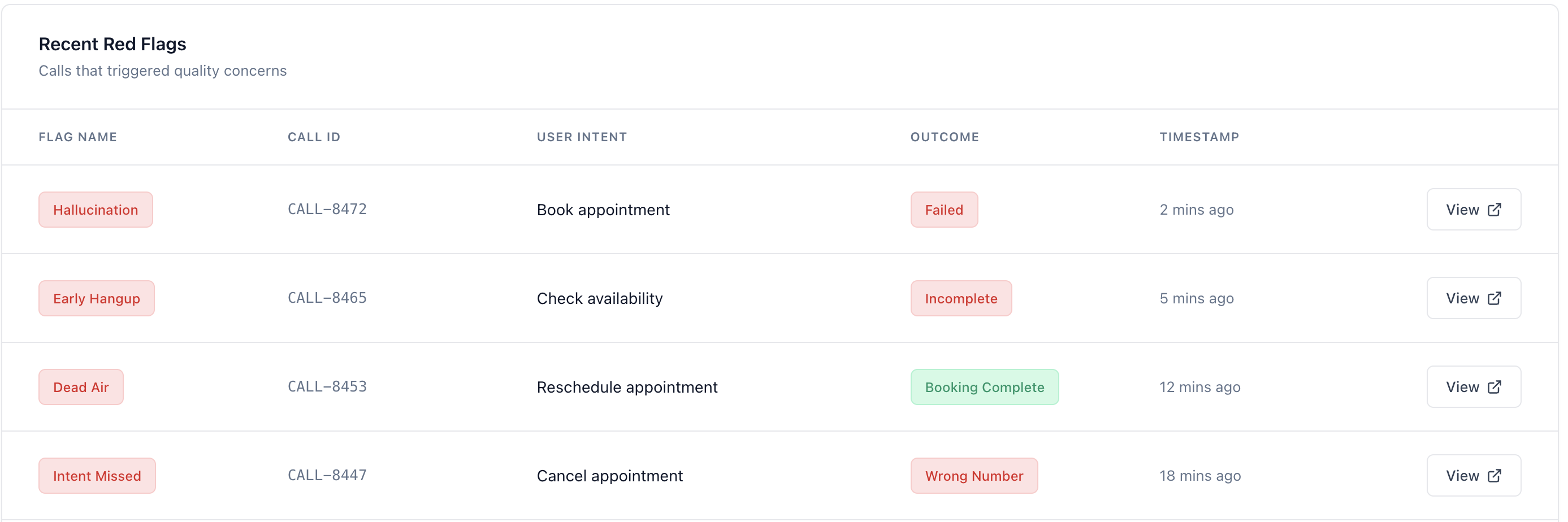The width and height of the screenshot is (1568, 522).
Task: Click the external link icon for CALL-8465
Action: click(1494, 298)
